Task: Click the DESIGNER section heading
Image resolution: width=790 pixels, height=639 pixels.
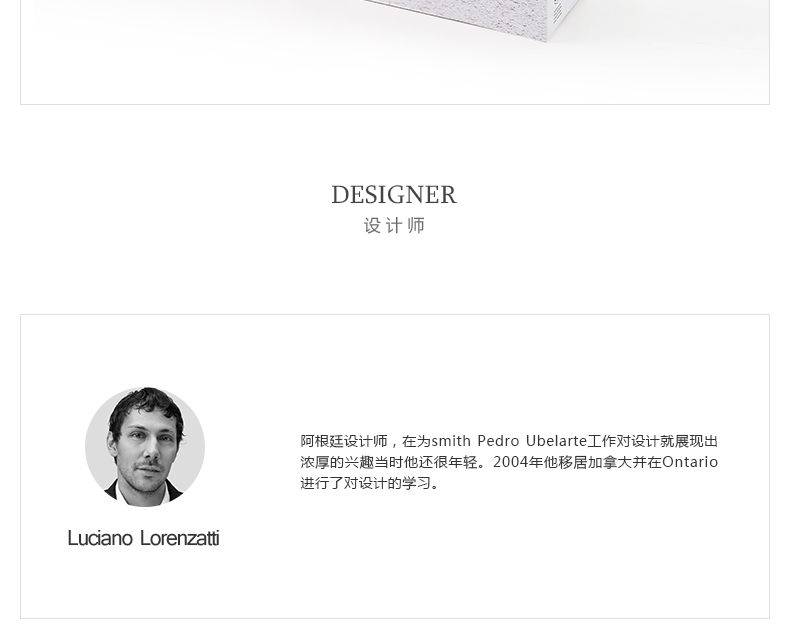Action: point(394,195)
